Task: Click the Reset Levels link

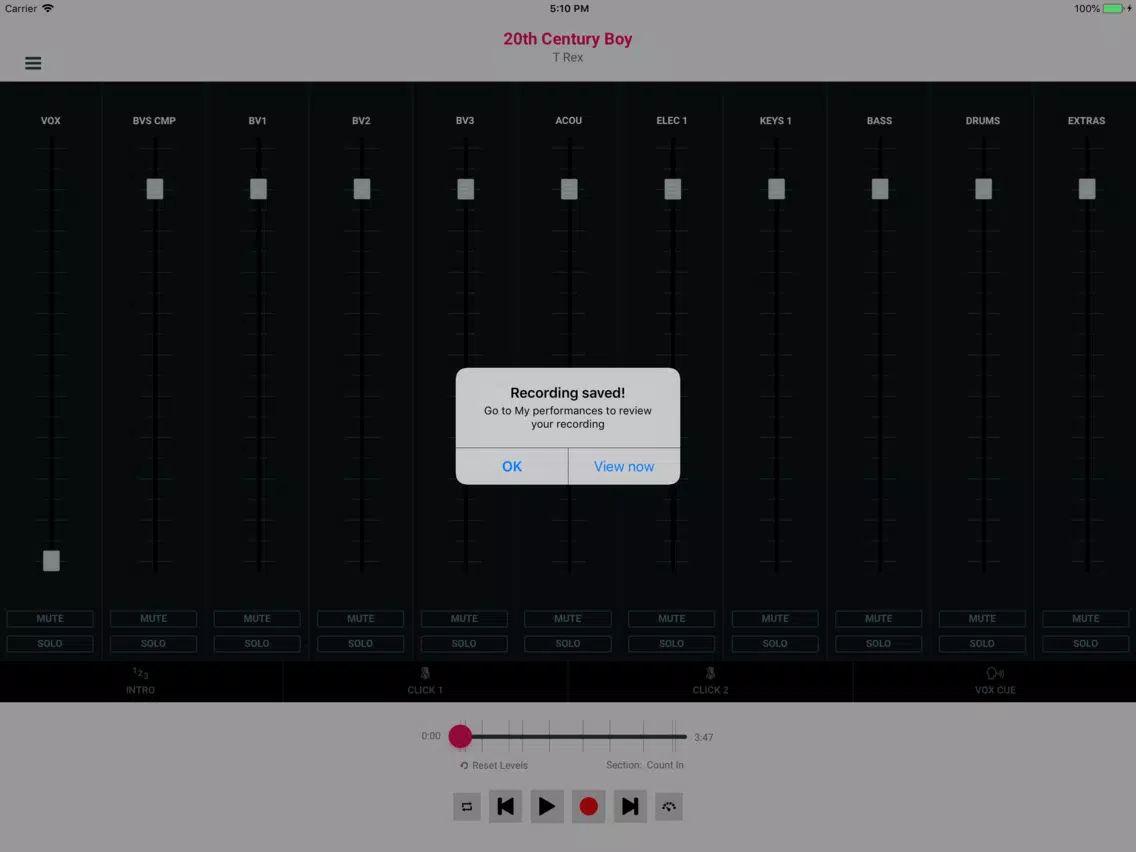Action: click(x=494, y=765)
